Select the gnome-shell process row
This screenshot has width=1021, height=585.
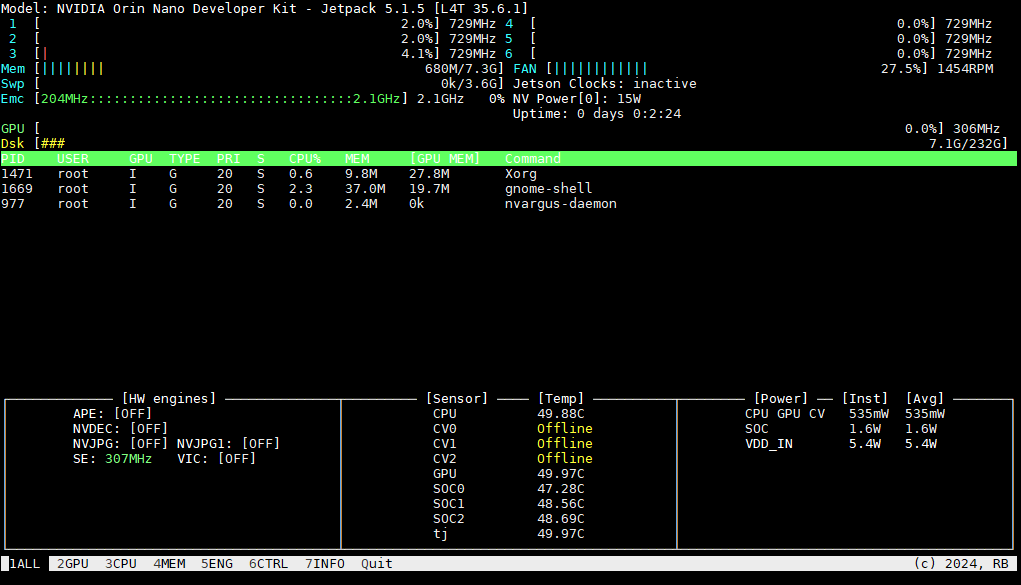(509, 188)
